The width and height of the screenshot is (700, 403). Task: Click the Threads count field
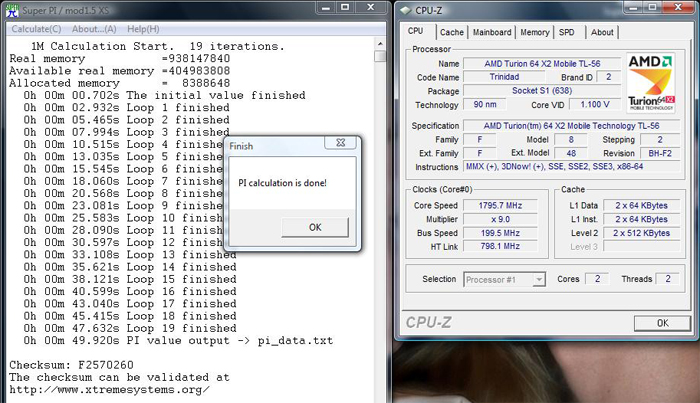668,279
